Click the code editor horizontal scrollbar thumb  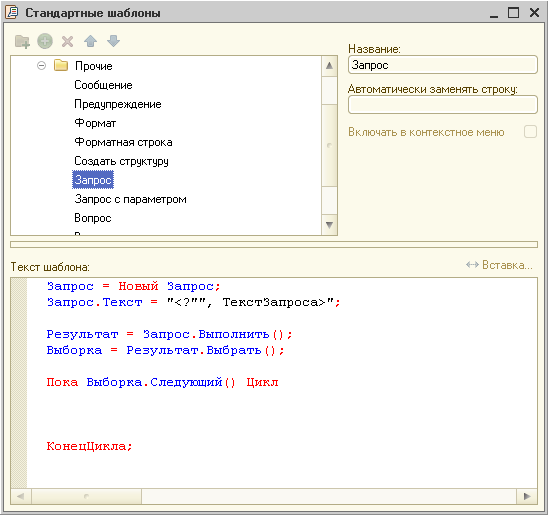(86, 496)
